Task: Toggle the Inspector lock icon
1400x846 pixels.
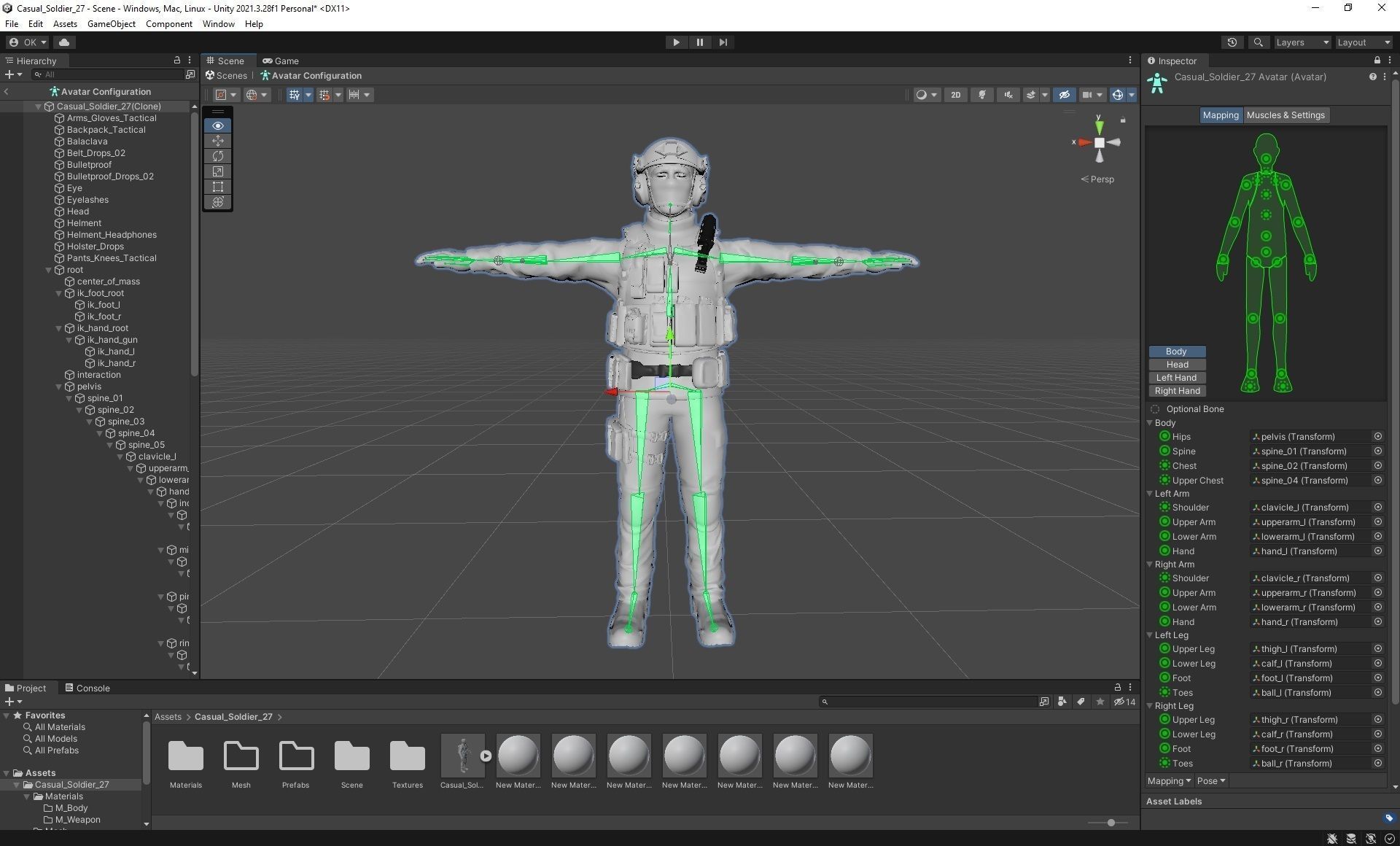Action: tap(1377, 61)
